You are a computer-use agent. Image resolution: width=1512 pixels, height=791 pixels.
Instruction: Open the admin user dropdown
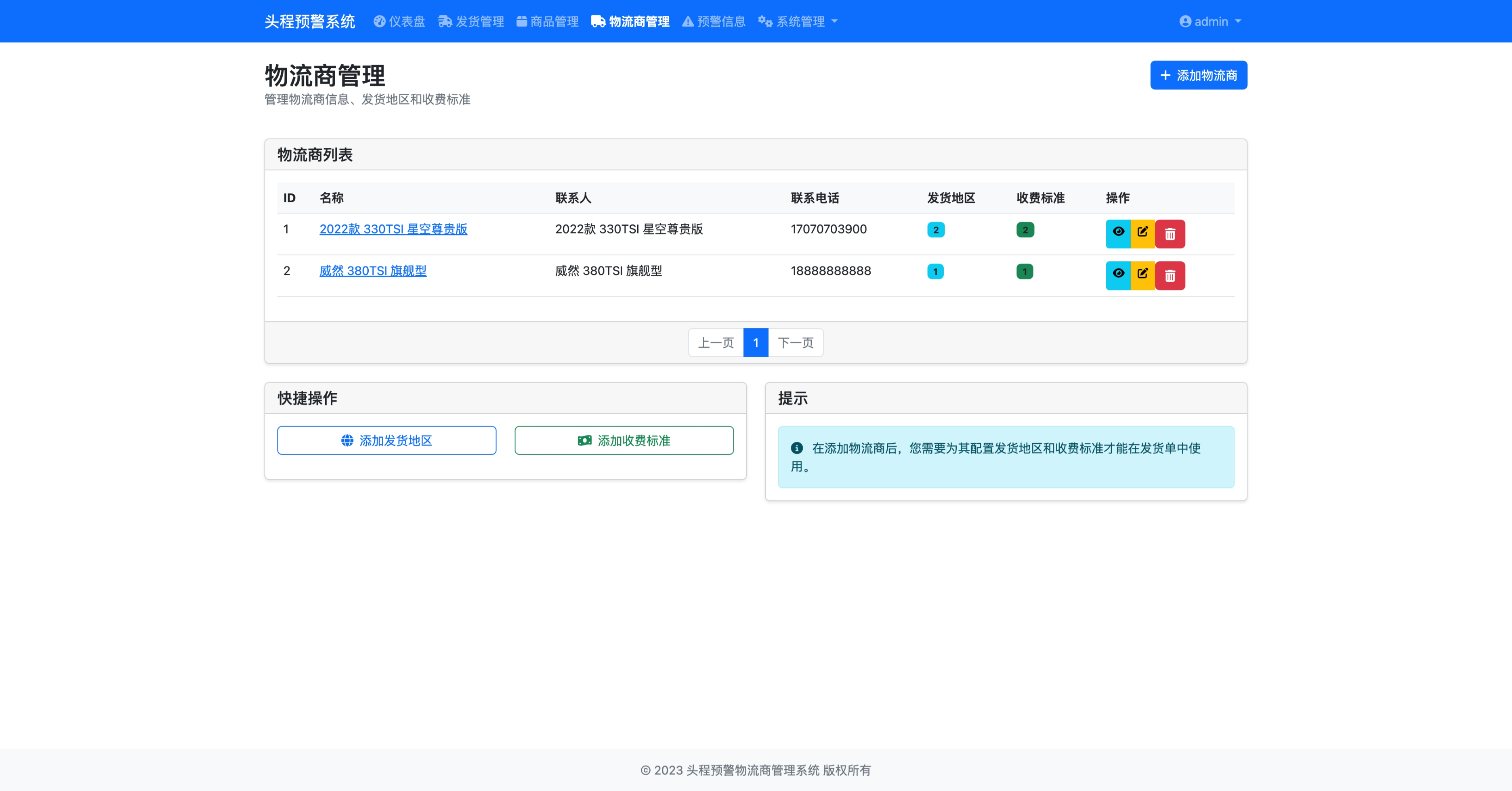1210,22
